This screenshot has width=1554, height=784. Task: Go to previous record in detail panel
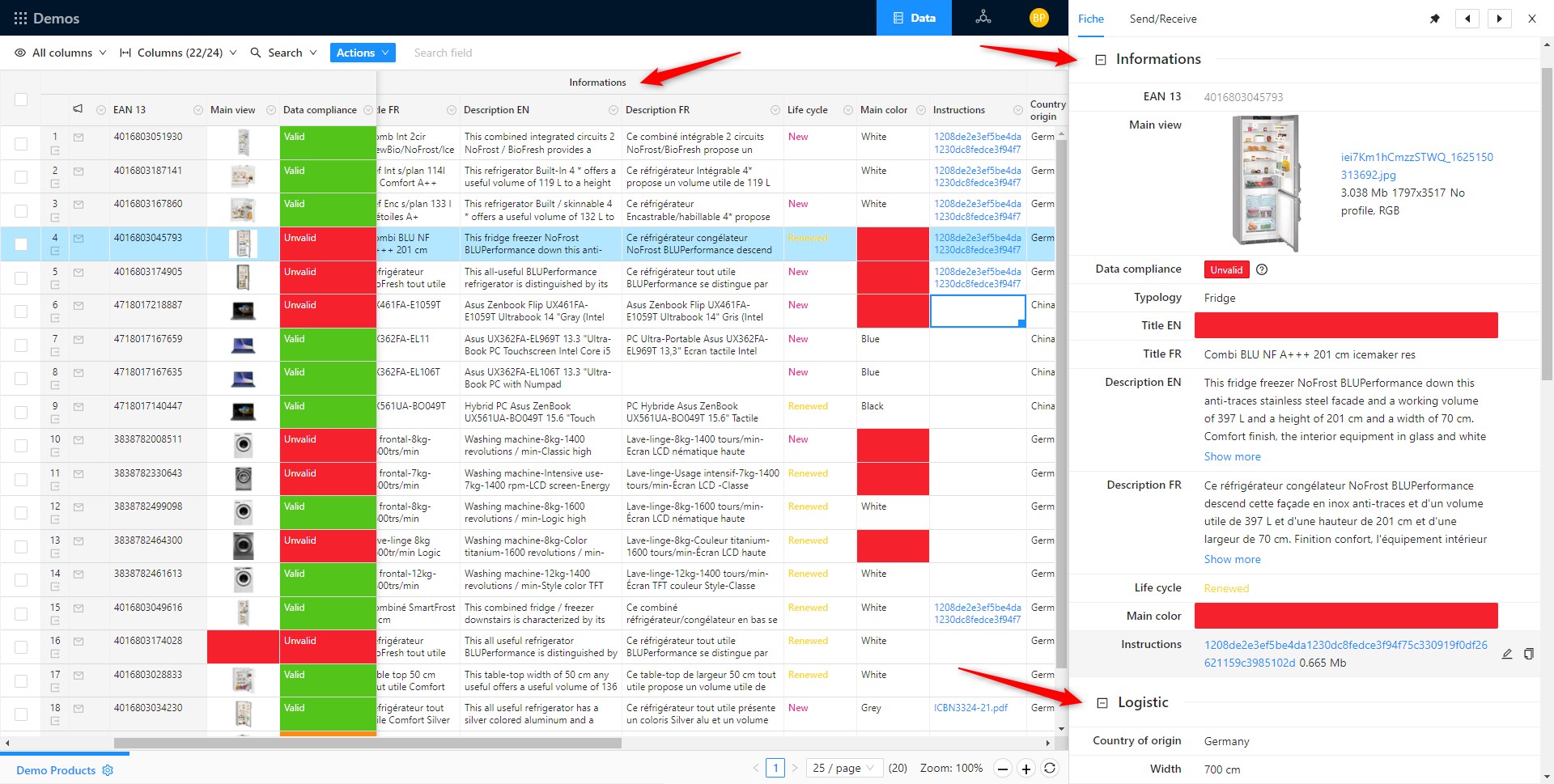point(1467,19)
